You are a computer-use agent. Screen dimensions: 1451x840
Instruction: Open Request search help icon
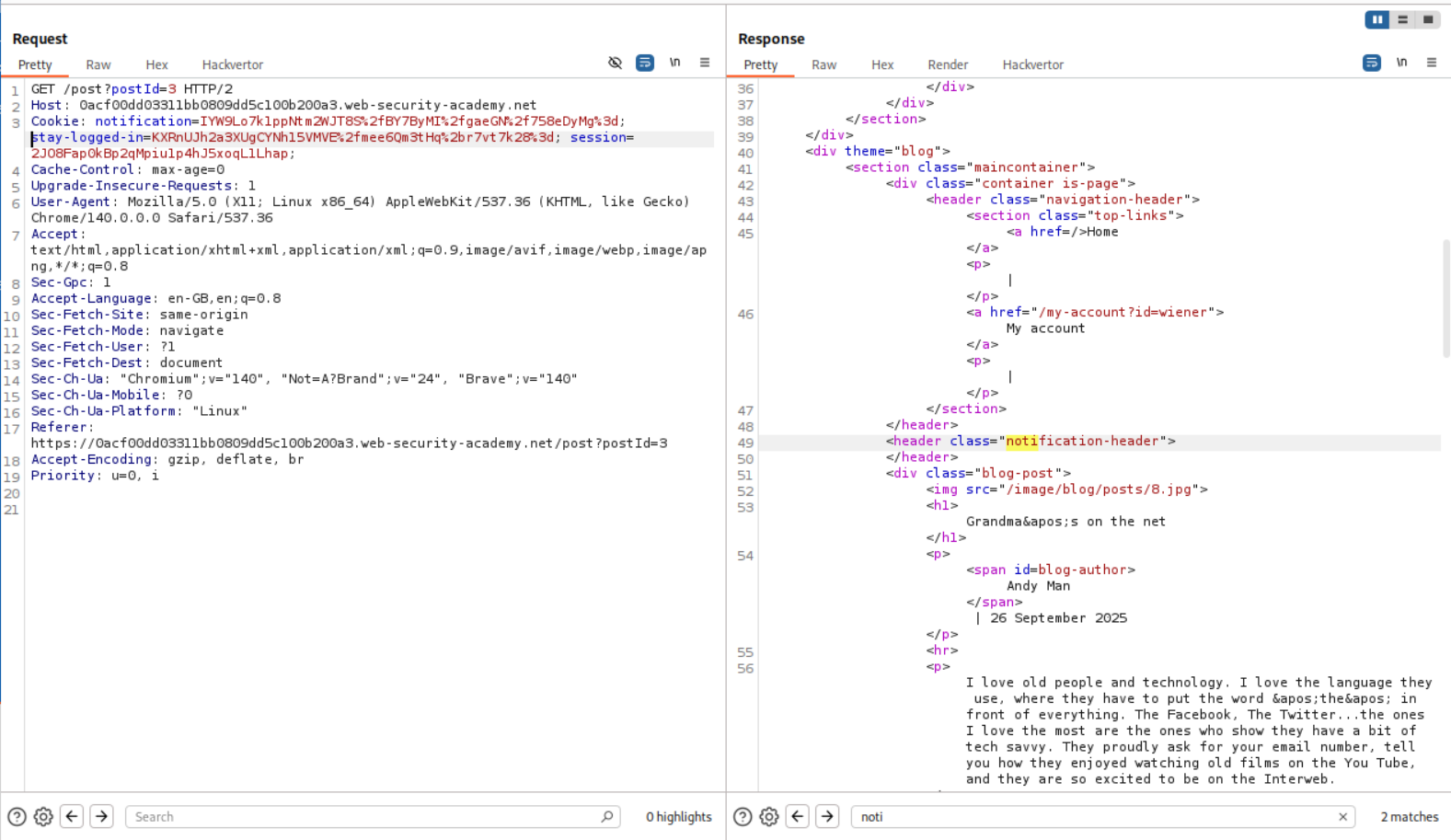pos(17,816)
